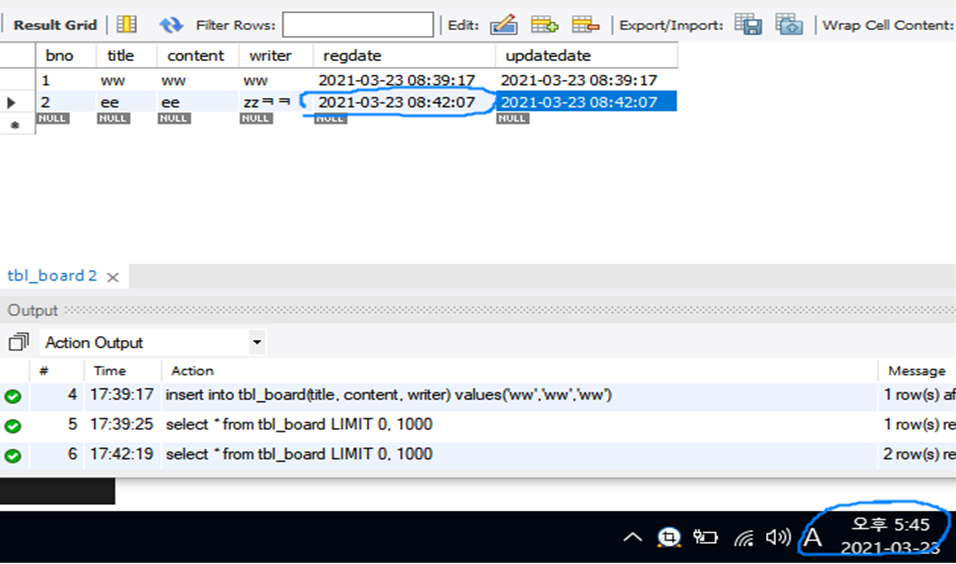Click the copy output icon beside Action Output

click(19, 342)
